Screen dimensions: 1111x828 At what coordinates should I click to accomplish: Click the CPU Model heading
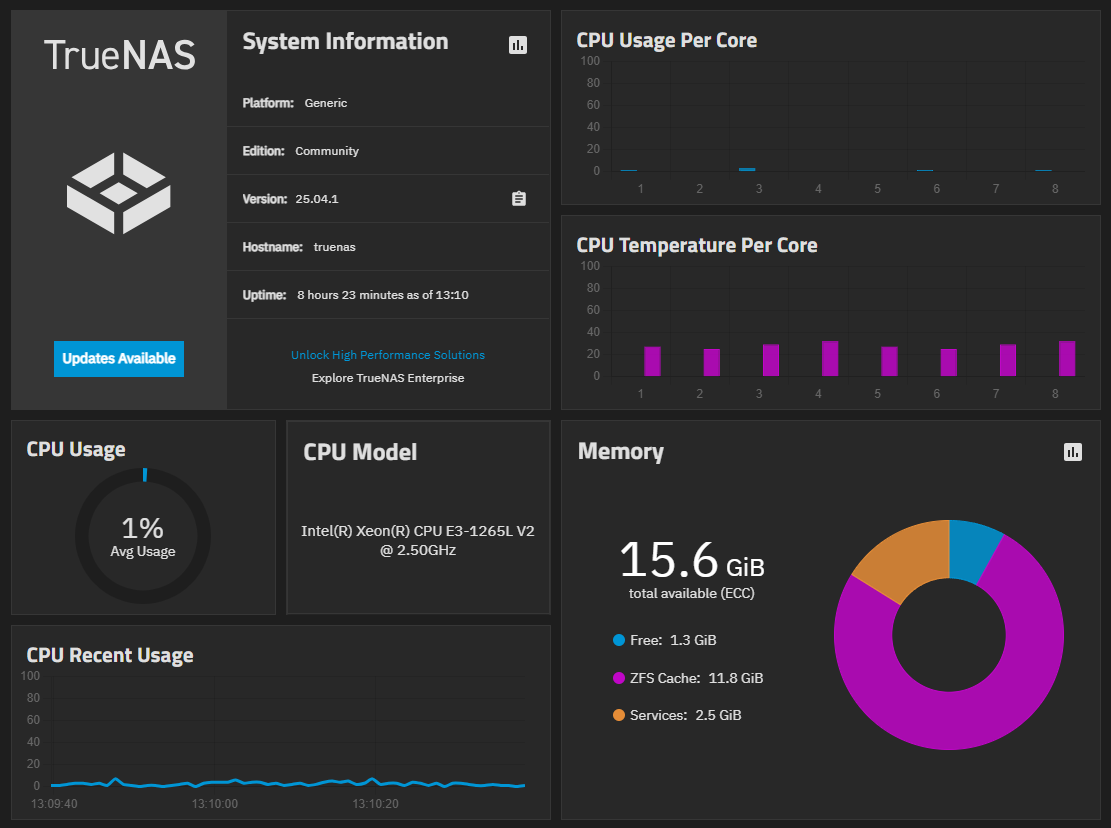pyautogui.click(x=360, y=452)
